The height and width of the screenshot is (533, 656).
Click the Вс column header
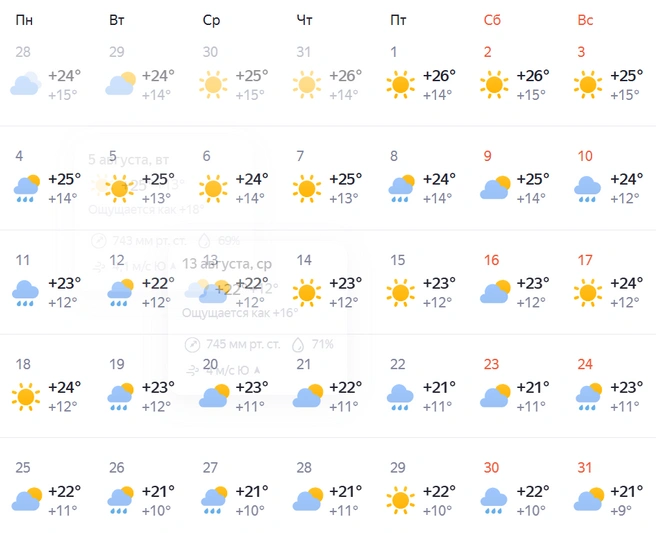coord(585,20)
